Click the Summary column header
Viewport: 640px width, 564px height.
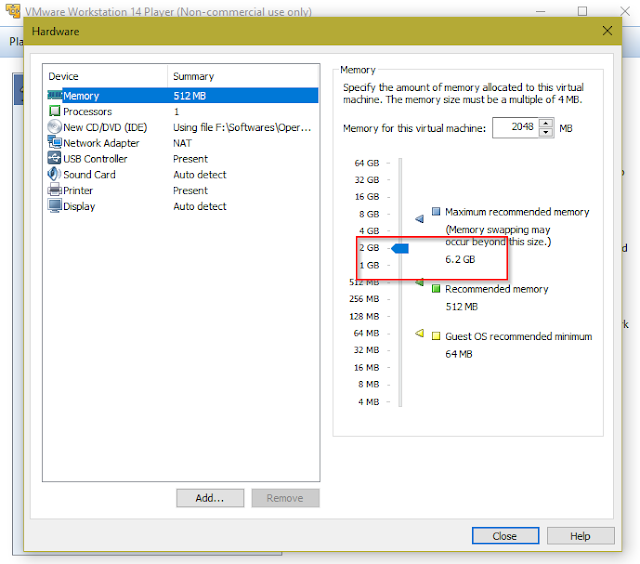pyautogui.click(x=243, y=76)
